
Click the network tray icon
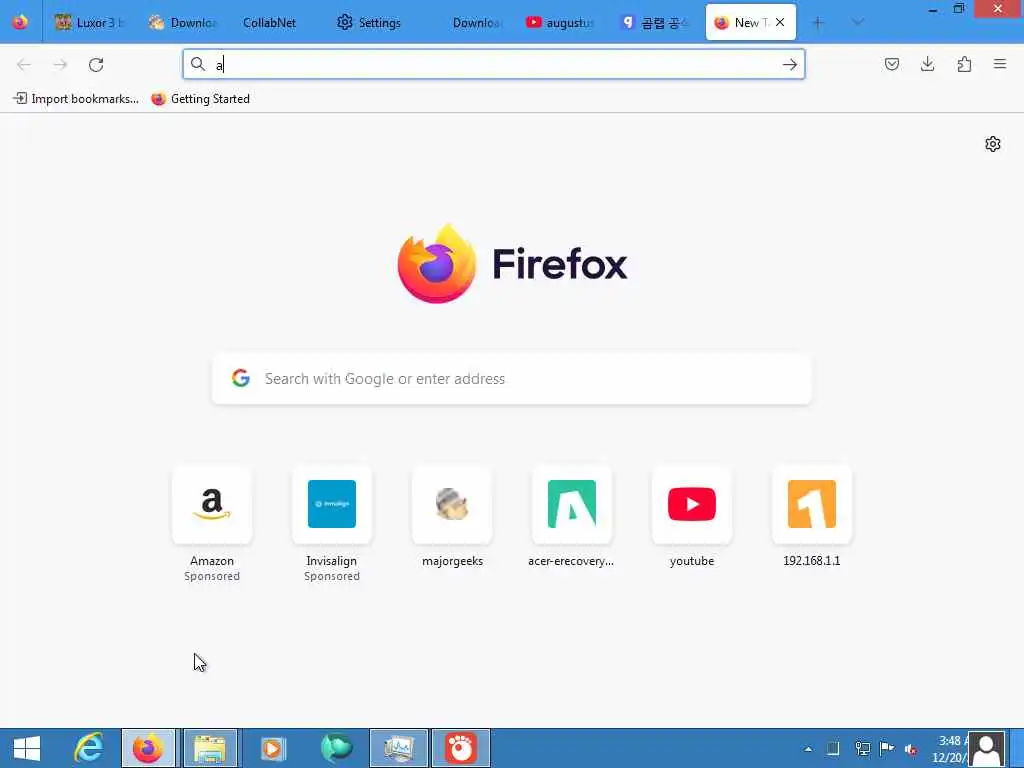point(862,749)
